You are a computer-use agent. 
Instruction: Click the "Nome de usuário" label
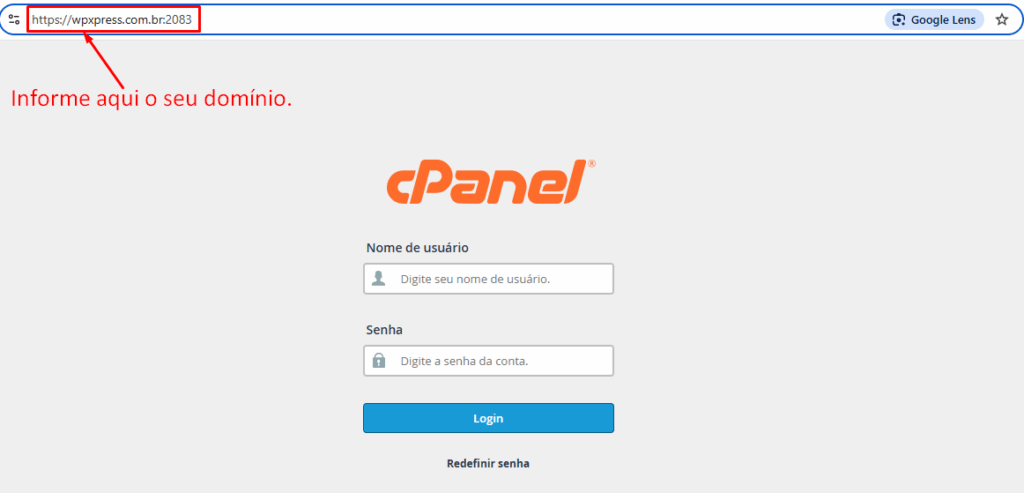point(417,247)
